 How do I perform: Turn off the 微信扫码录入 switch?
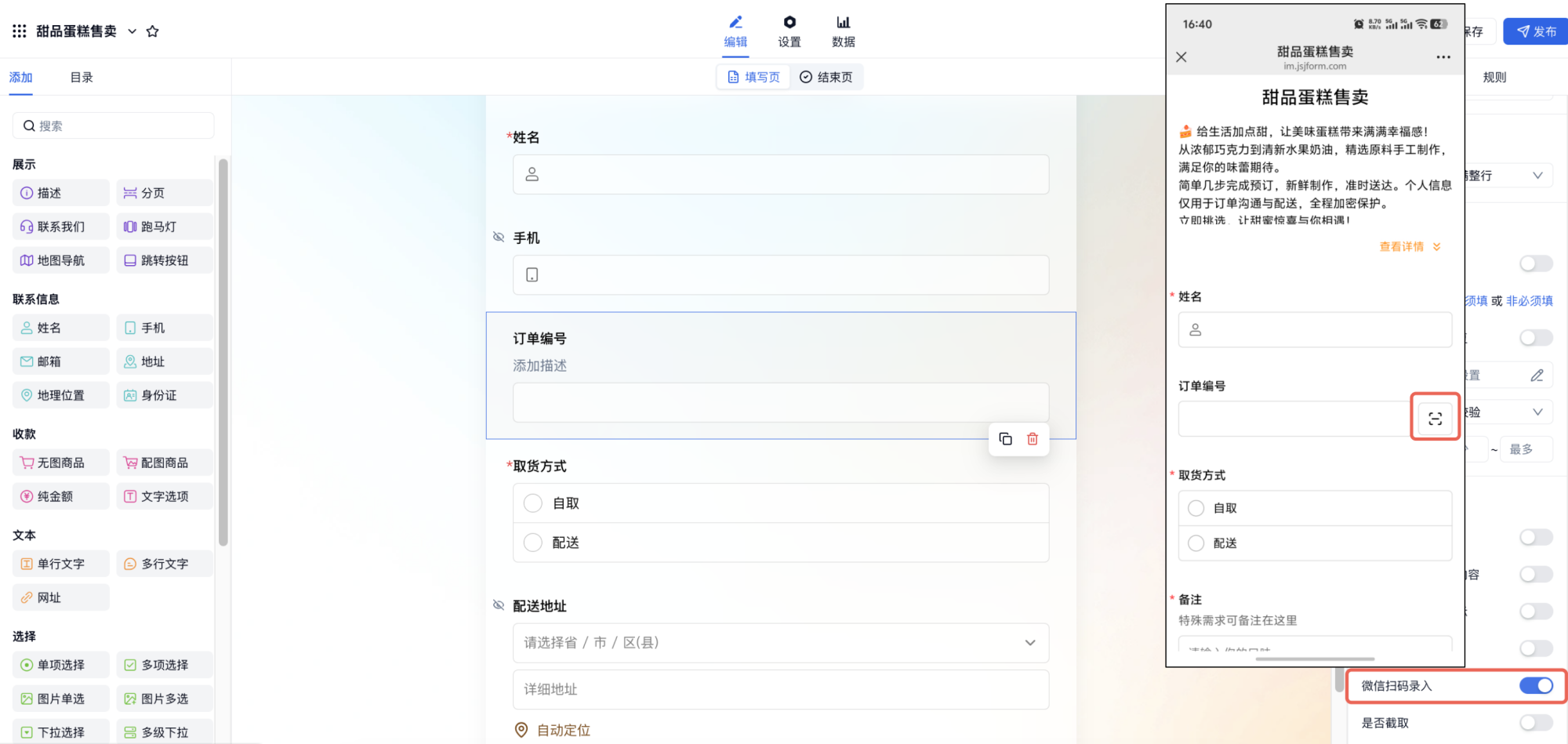[x=1536, y=686]
